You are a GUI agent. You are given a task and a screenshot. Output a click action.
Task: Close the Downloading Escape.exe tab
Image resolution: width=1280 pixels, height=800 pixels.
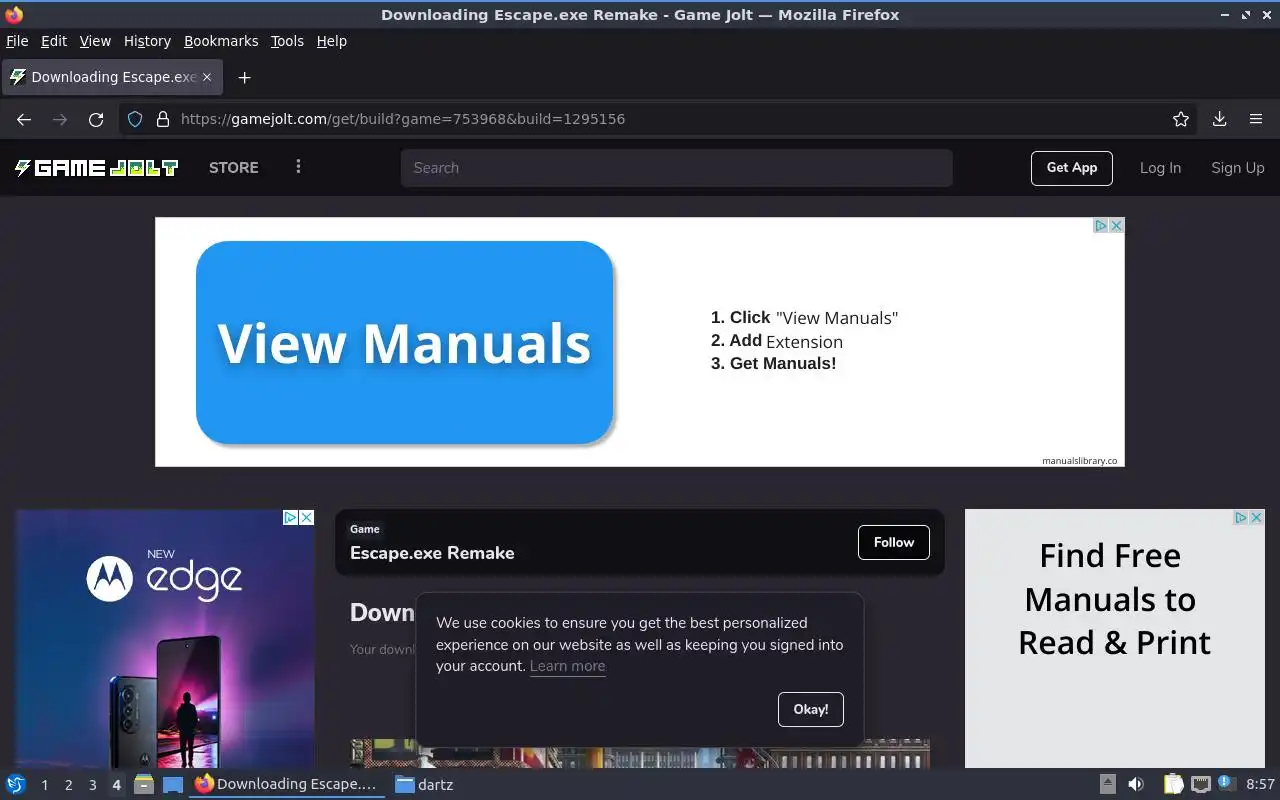[x=207, y=77]
